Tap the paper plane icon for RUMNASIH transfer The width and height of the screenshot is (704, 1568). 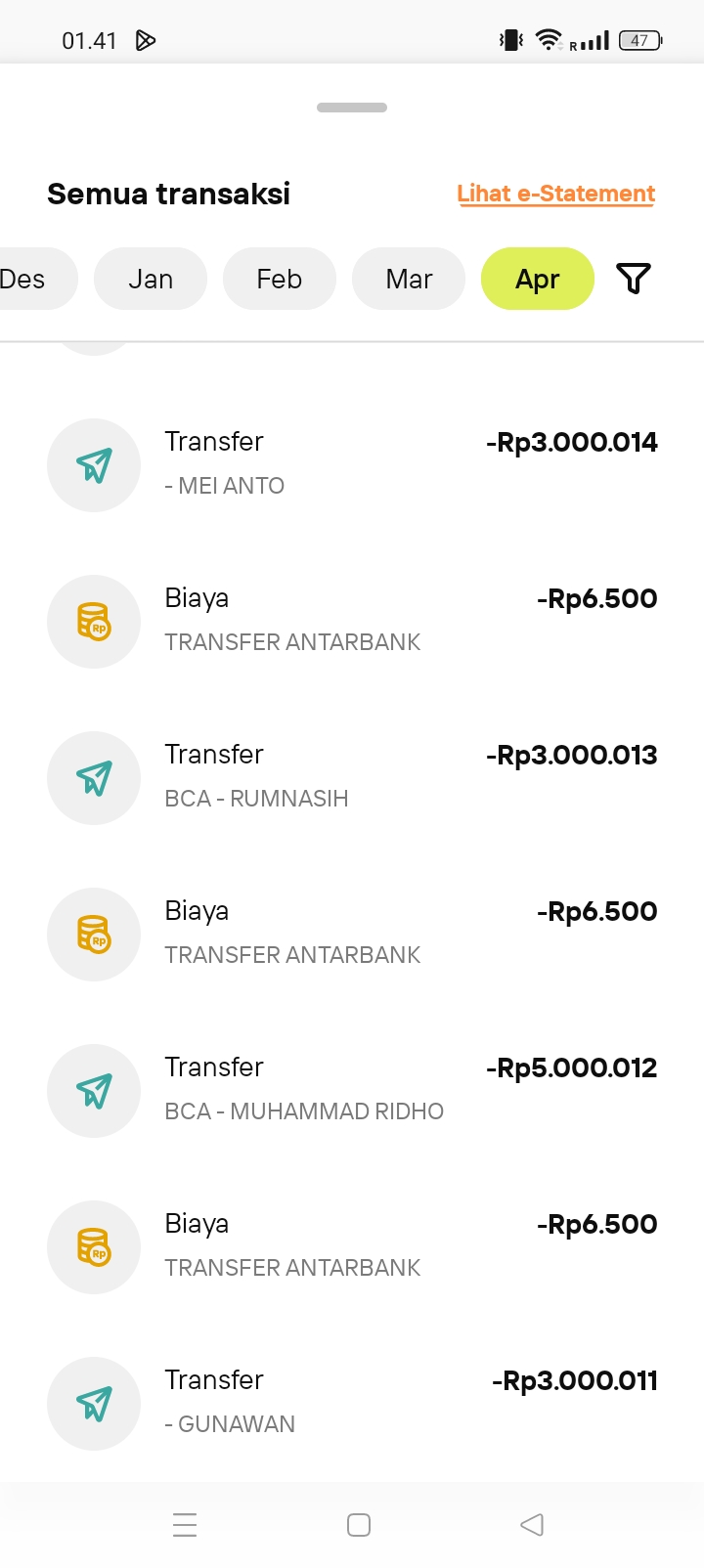tap(94, 778)
